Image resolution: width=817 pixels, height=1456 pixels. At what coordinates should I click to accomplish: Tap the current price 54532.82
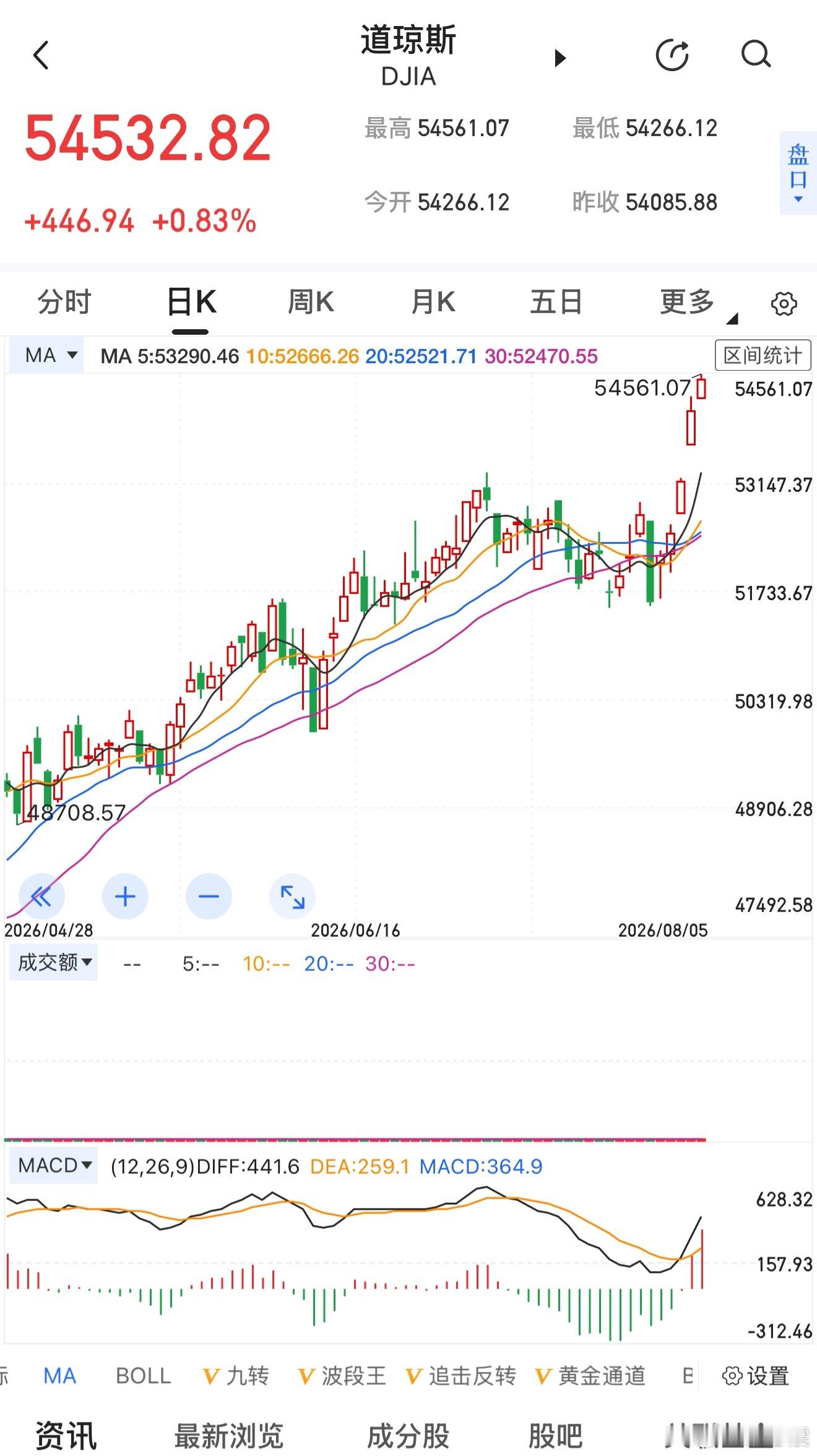[148, 137]
